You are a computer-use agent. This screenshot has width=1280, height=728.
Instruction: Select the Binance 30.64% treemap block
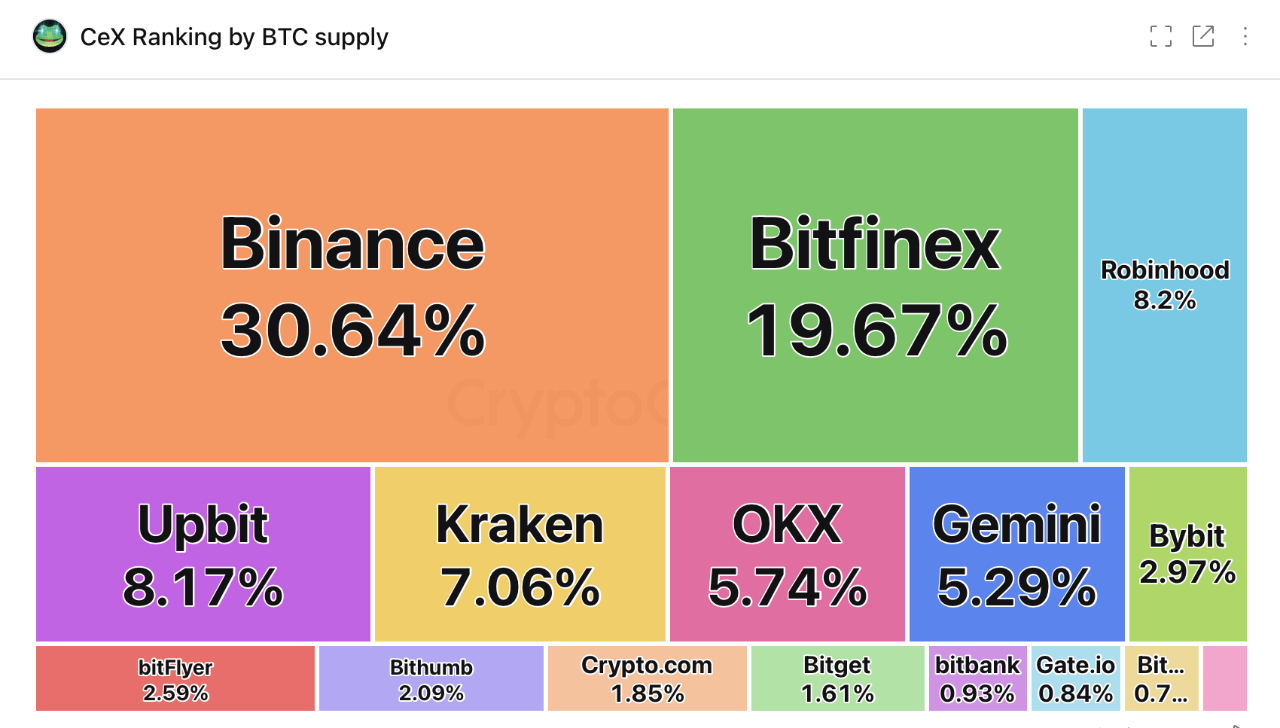click(352, 285)
